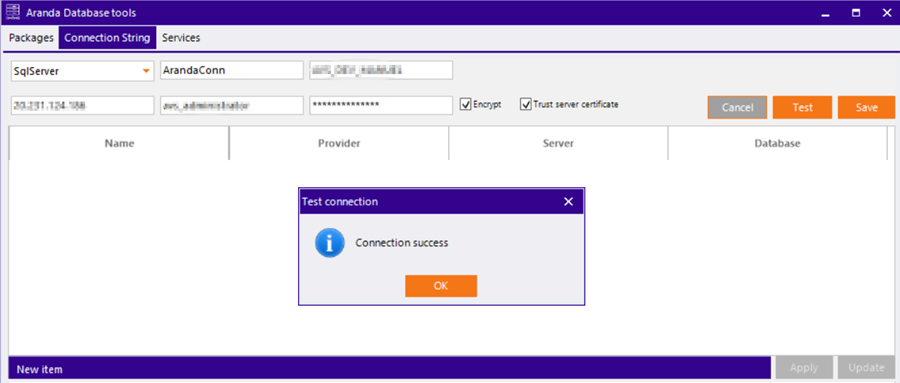Click the ArandaConn name field
The height and width of the screenshot is (383, 900).
click(232, 71)
